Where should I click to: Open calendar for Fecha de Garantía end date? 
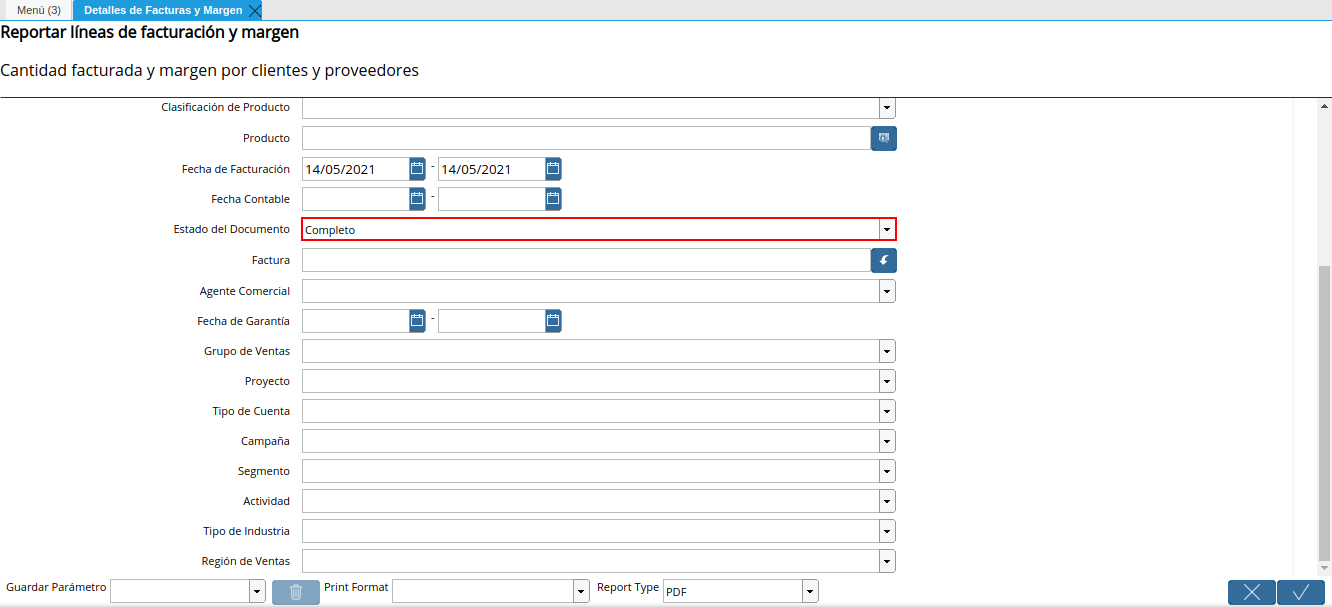point(553,321)
